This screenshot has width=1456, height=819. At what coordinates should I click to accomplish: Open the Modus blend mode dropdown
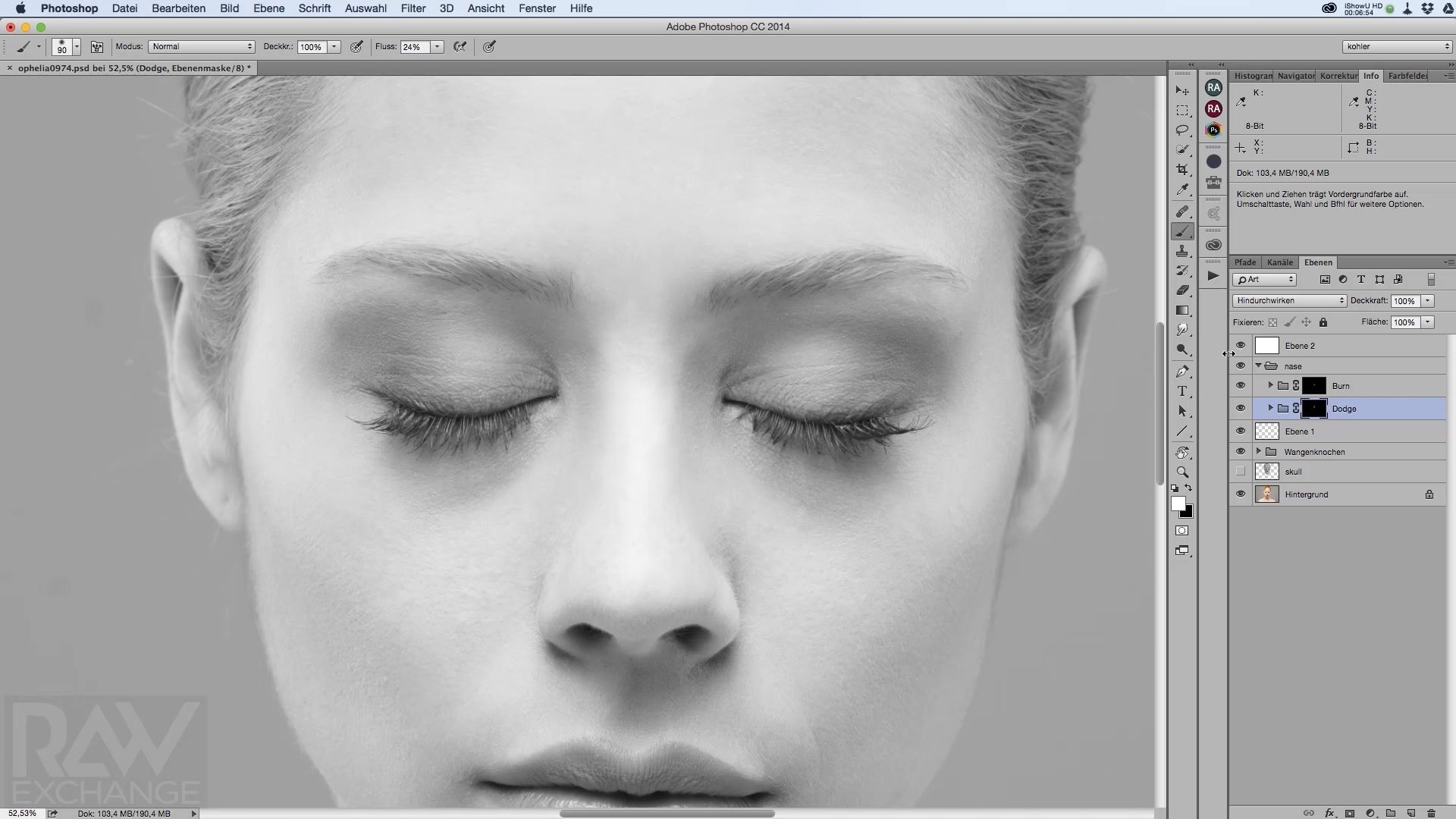201,47
